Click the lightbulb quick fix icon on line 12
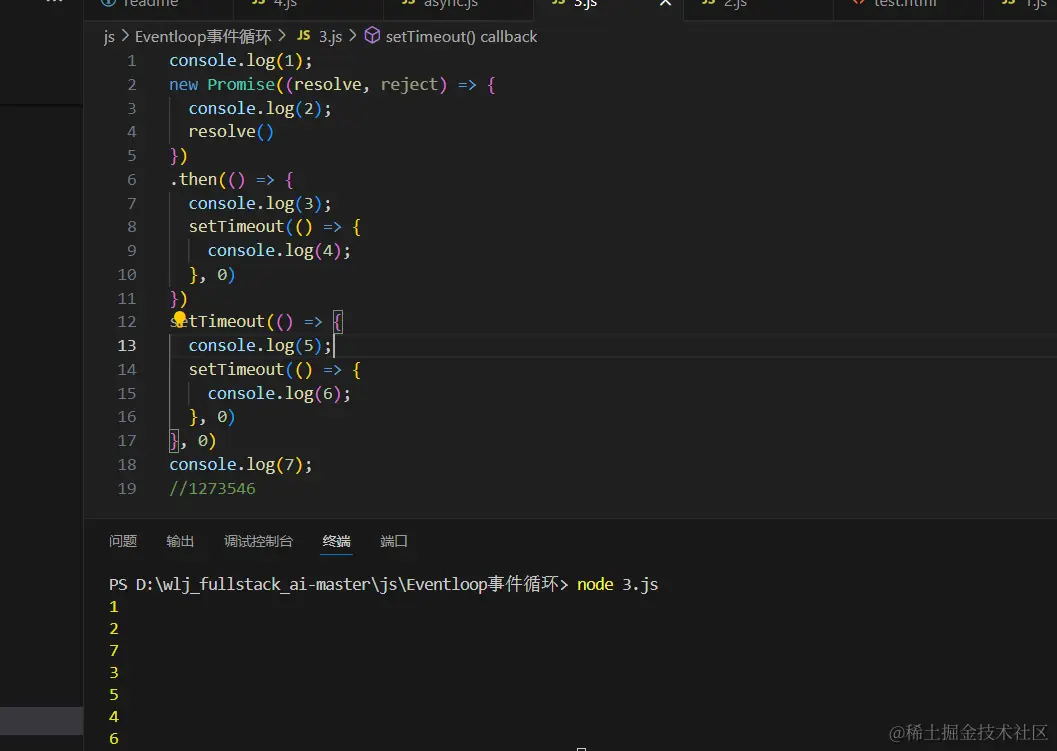Screen dimensions: 1057x751 pyautogui.click(x=179, y=319)
